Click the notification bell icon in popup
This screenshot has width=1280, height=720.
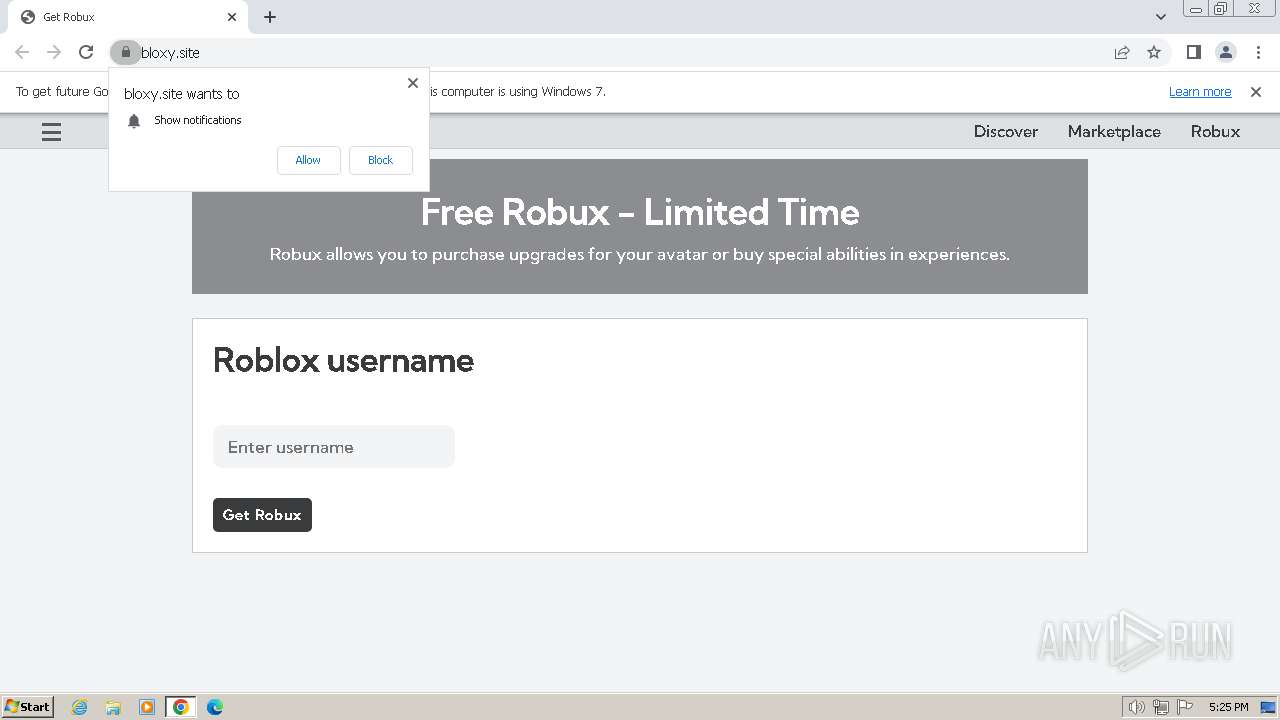134,121
